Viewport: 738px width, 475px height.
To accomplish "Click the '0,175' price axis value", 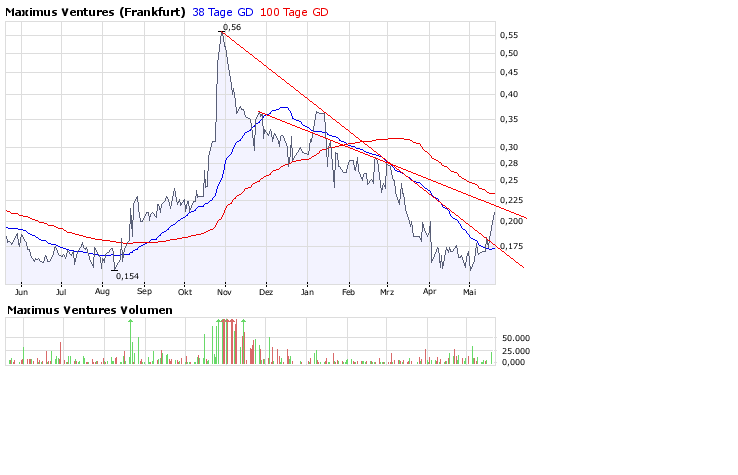I will pos(511,246).
